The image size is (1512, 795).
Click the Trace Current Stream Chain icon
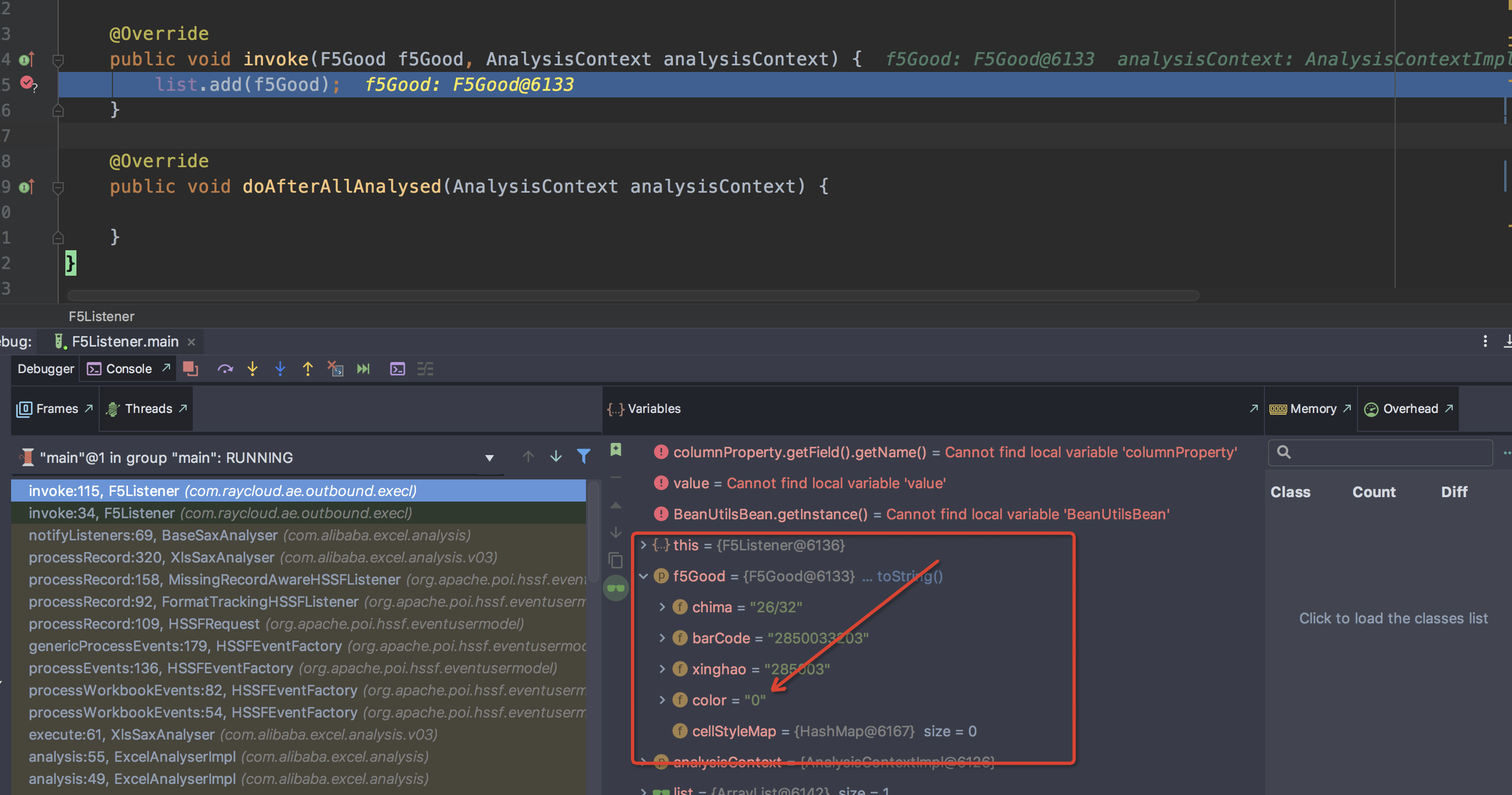click(425, 369)
